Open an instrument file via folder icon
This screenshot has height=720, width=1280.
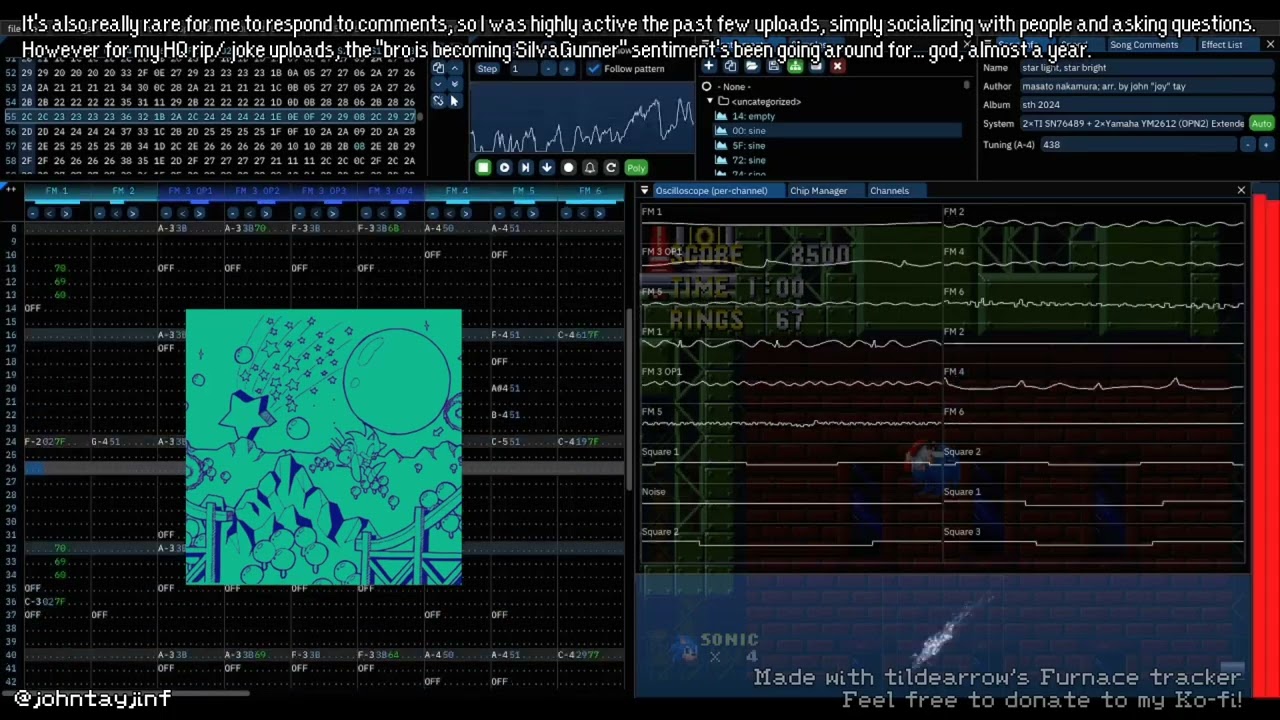click(x=752, y=66)
